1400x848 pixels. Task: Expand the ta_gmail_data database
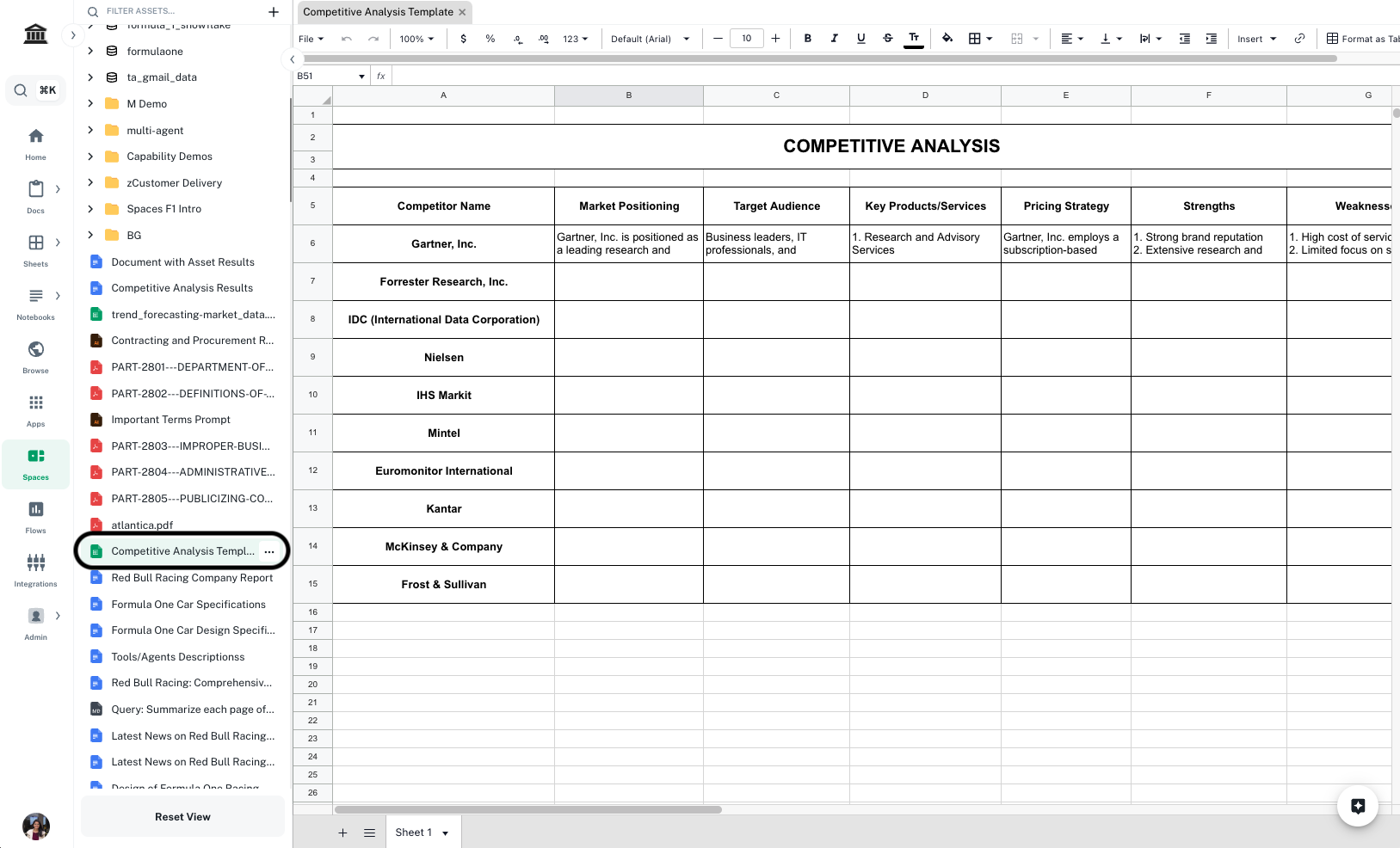click(90, 77)
